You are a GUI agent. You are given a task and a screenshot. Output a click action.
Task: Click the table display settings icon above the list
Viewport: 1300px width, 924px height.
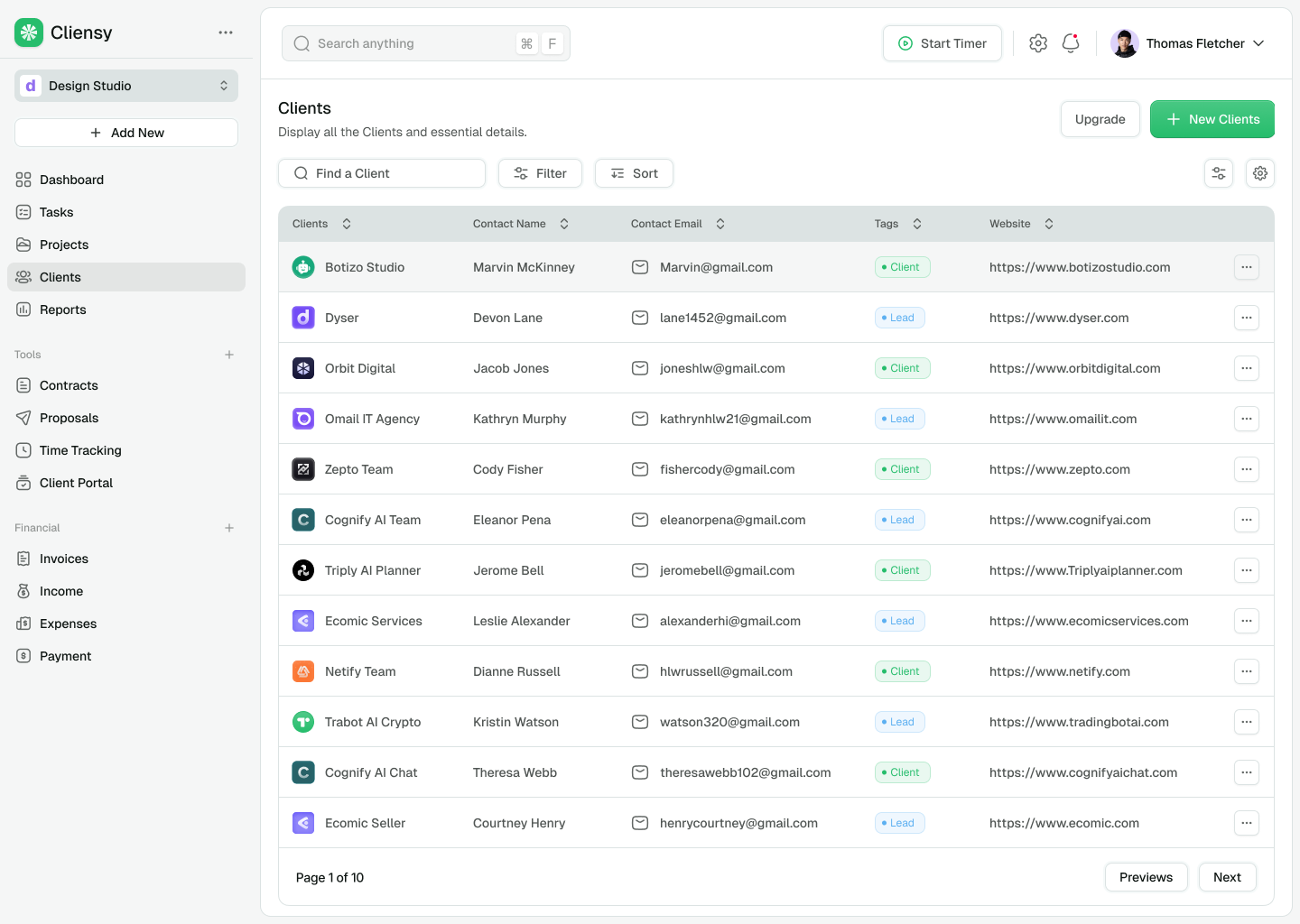(1260, 172)
